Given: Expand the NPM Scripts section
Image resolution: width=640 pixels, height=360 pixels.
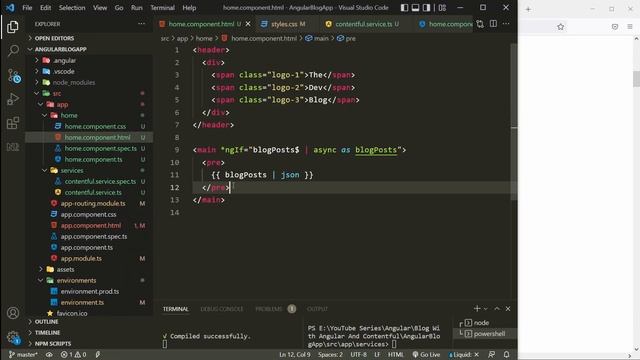Looking at the screenshot, I should pos(53,344).
